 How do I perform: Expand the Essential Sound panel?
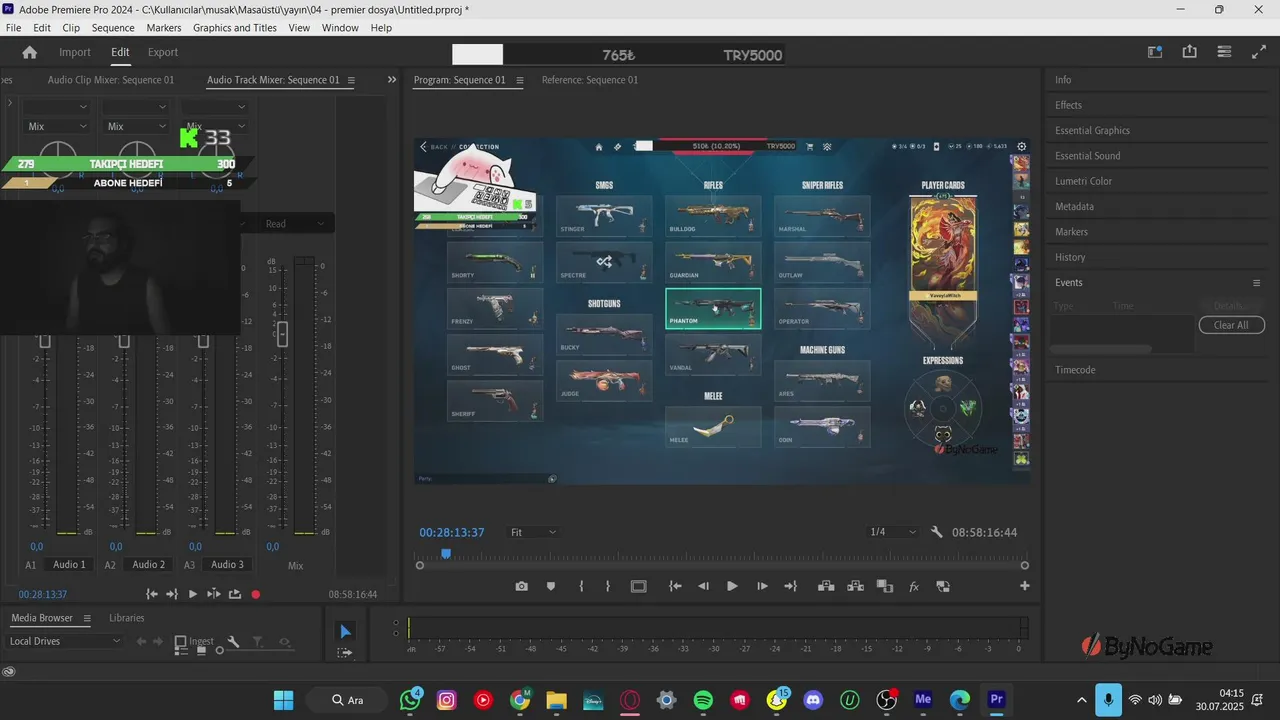[1088, 156]
